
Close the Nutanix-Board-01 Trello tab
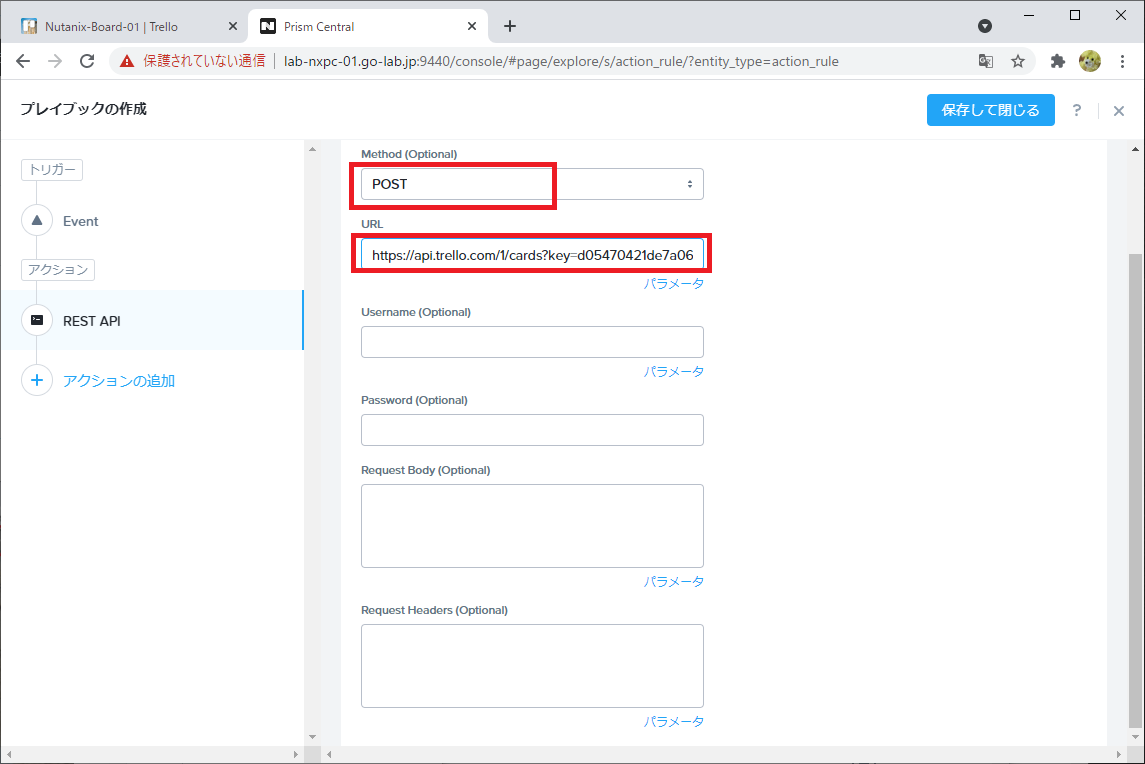click(233, 26)
